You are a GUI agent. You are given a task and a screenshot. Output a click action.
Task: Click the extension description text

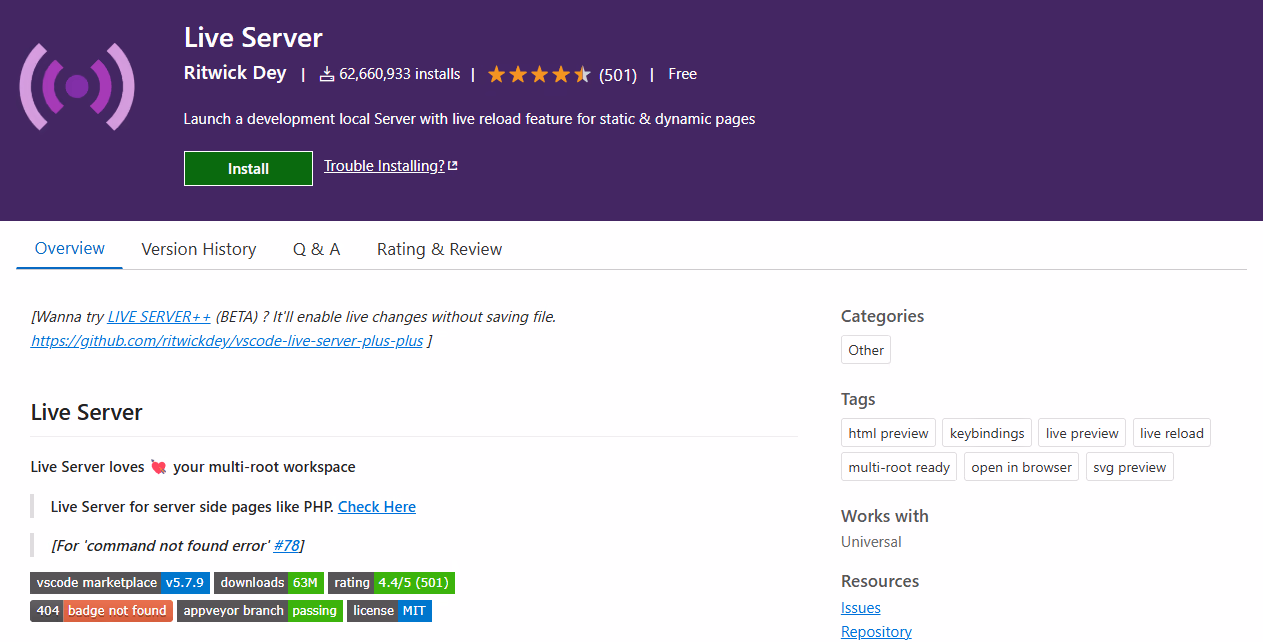pyautogui.click(x=469, y=119)
